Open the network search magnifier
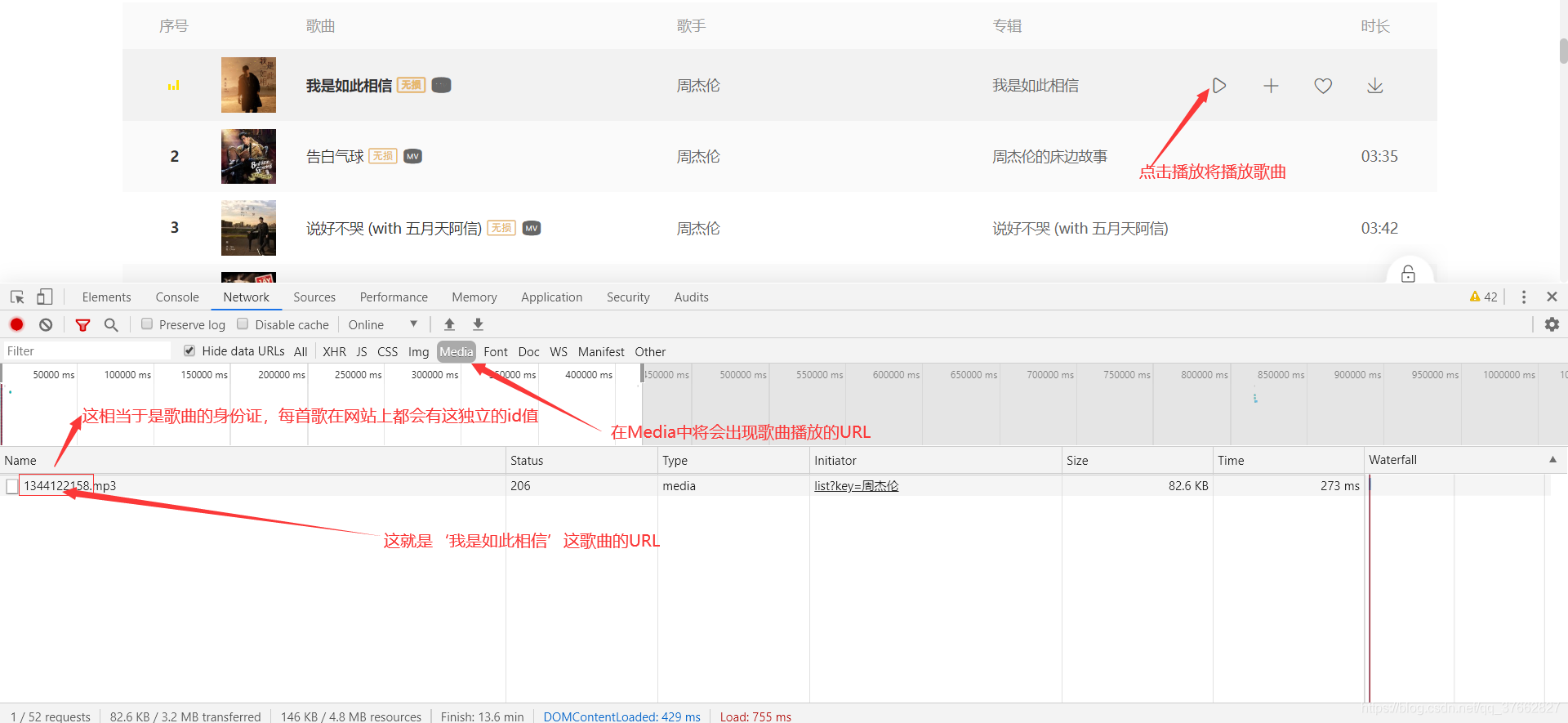 tap(111, 325)
